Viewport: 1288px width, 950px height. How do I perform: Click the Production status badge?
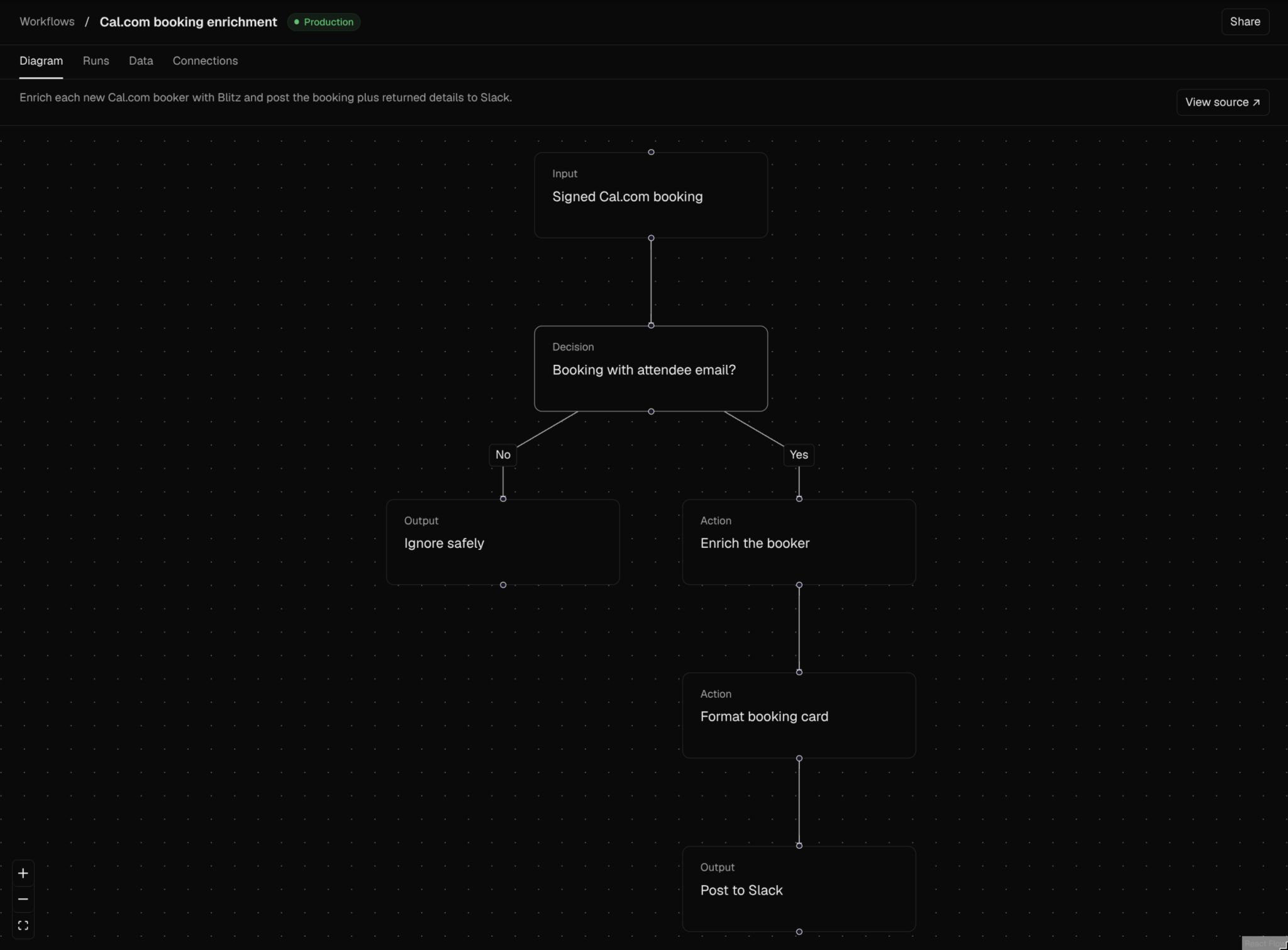point(324,22)
